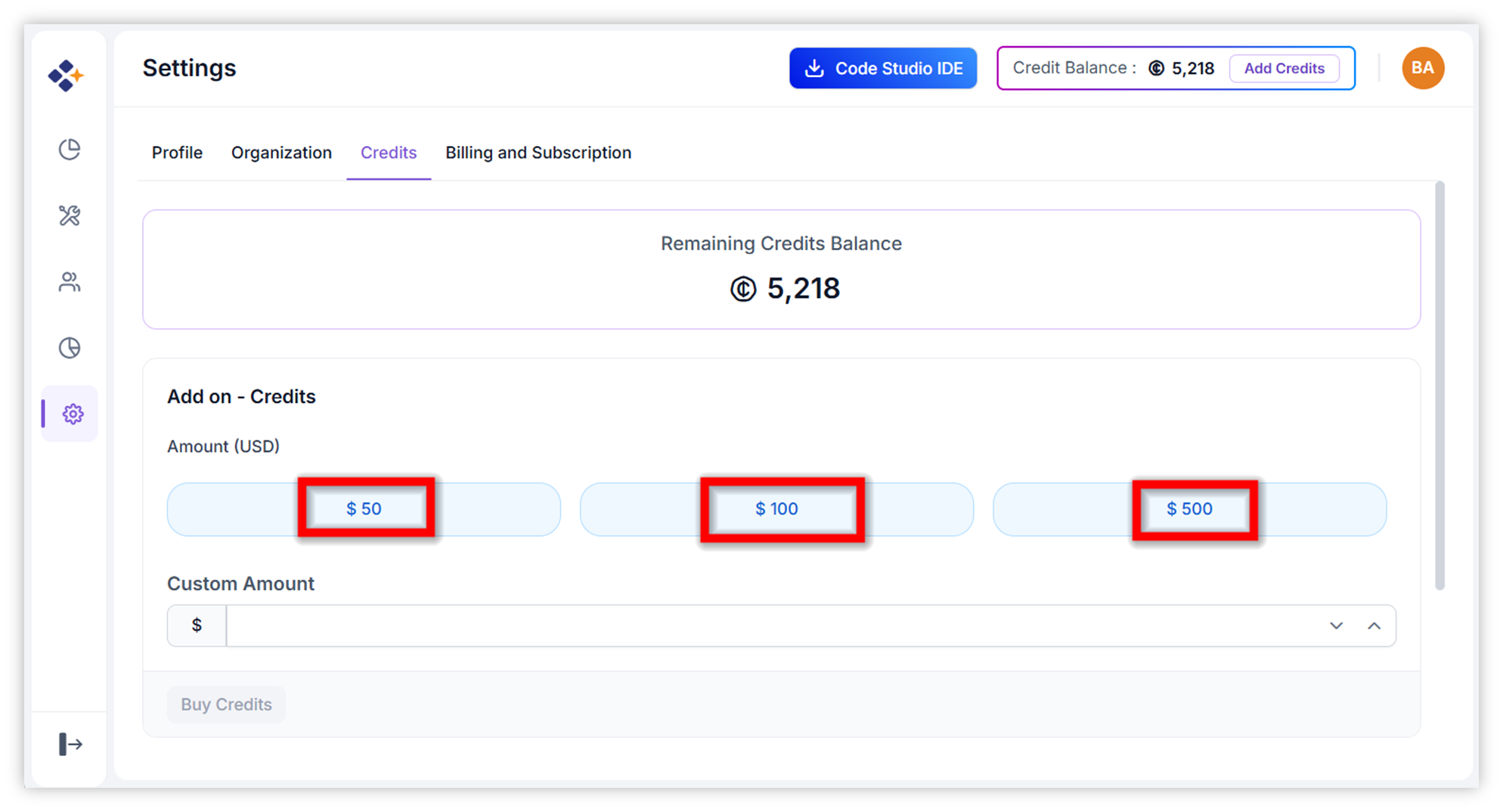Select the Settings gear icon

(73, 414)
